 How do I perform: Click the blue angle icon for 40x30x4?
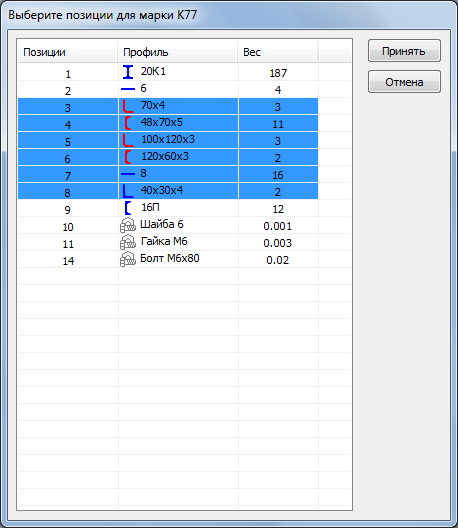point(128,191)
